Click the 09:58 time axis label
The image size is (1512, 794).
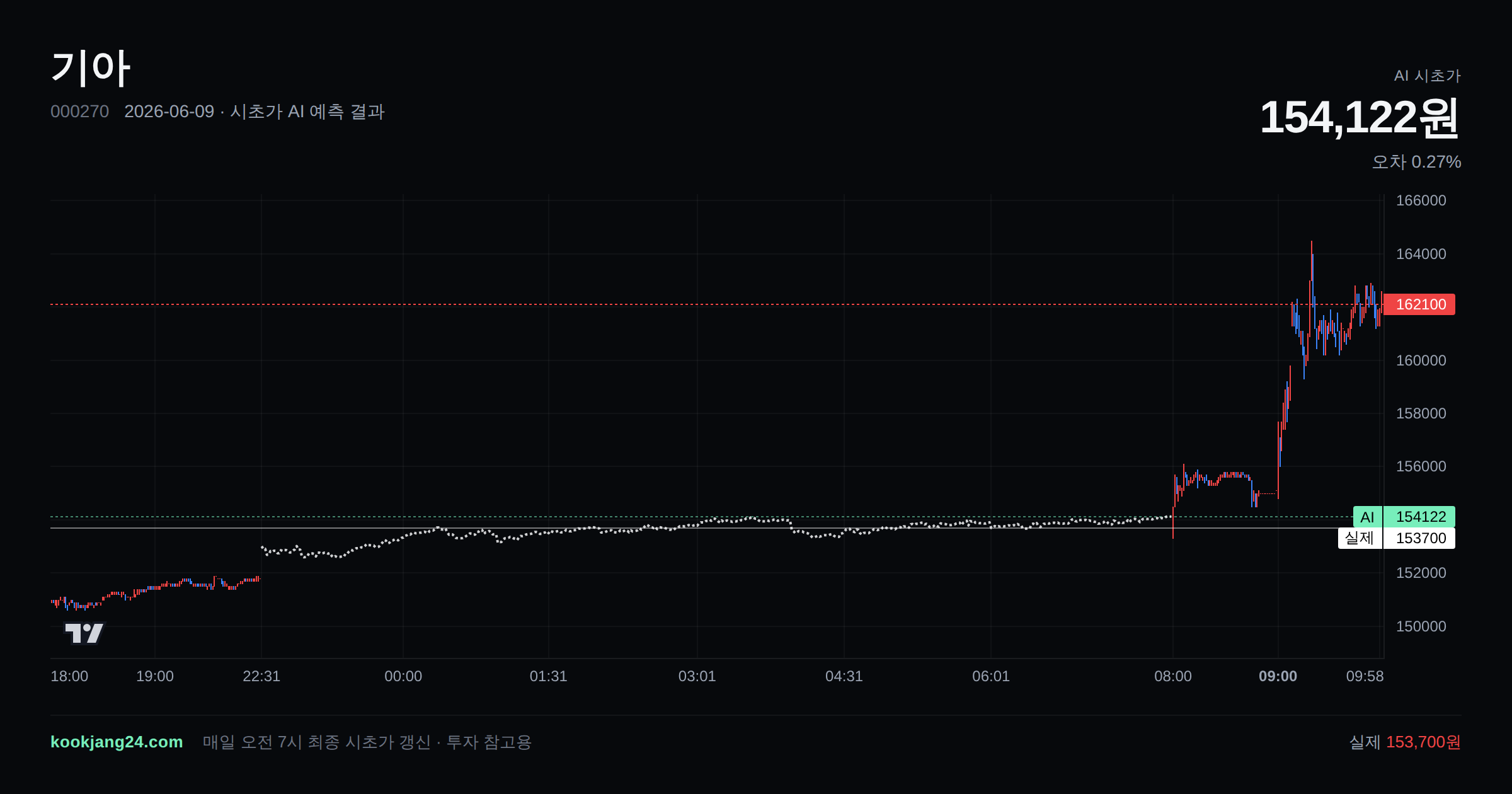(x=1365, y=676)
